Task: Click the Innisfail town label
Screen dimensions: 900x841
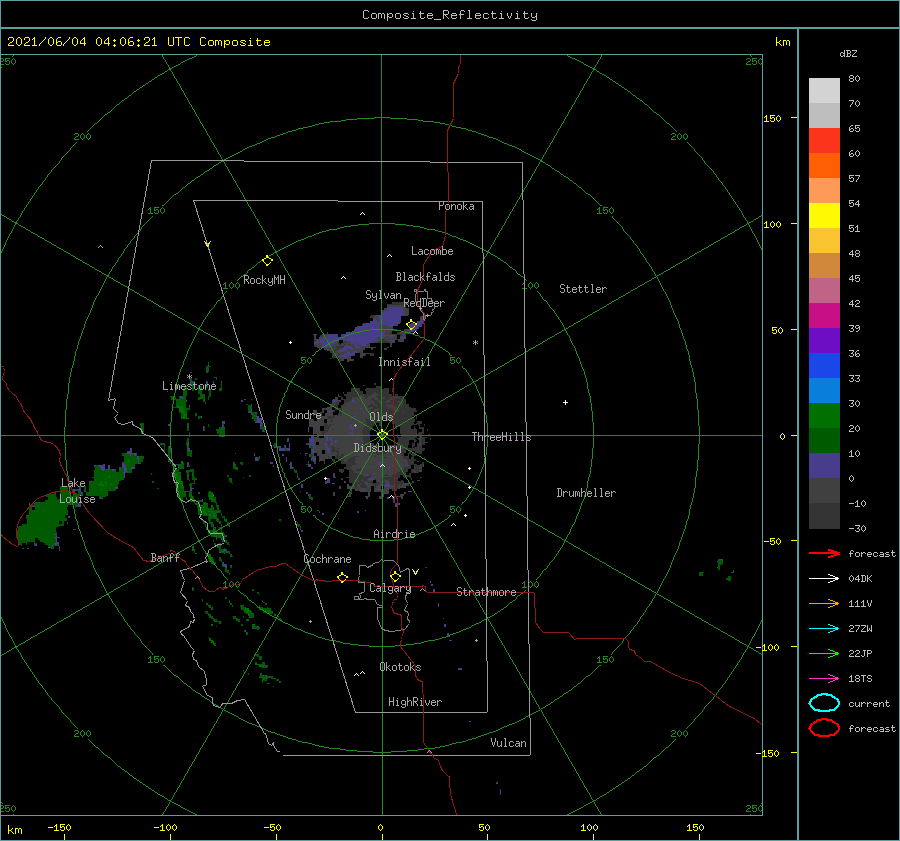Action: click(404, 362)
